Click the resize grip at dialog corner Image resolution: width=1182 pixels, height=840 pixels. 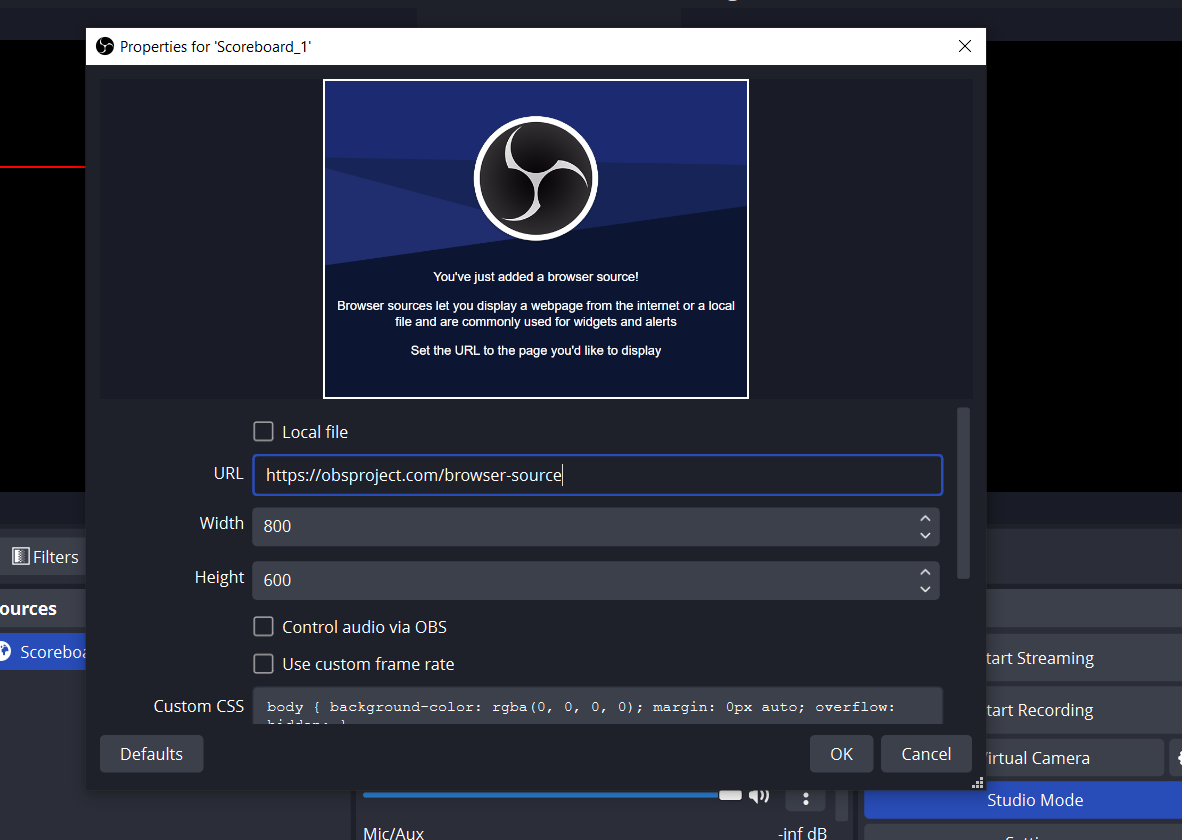(x=978, y=783)
